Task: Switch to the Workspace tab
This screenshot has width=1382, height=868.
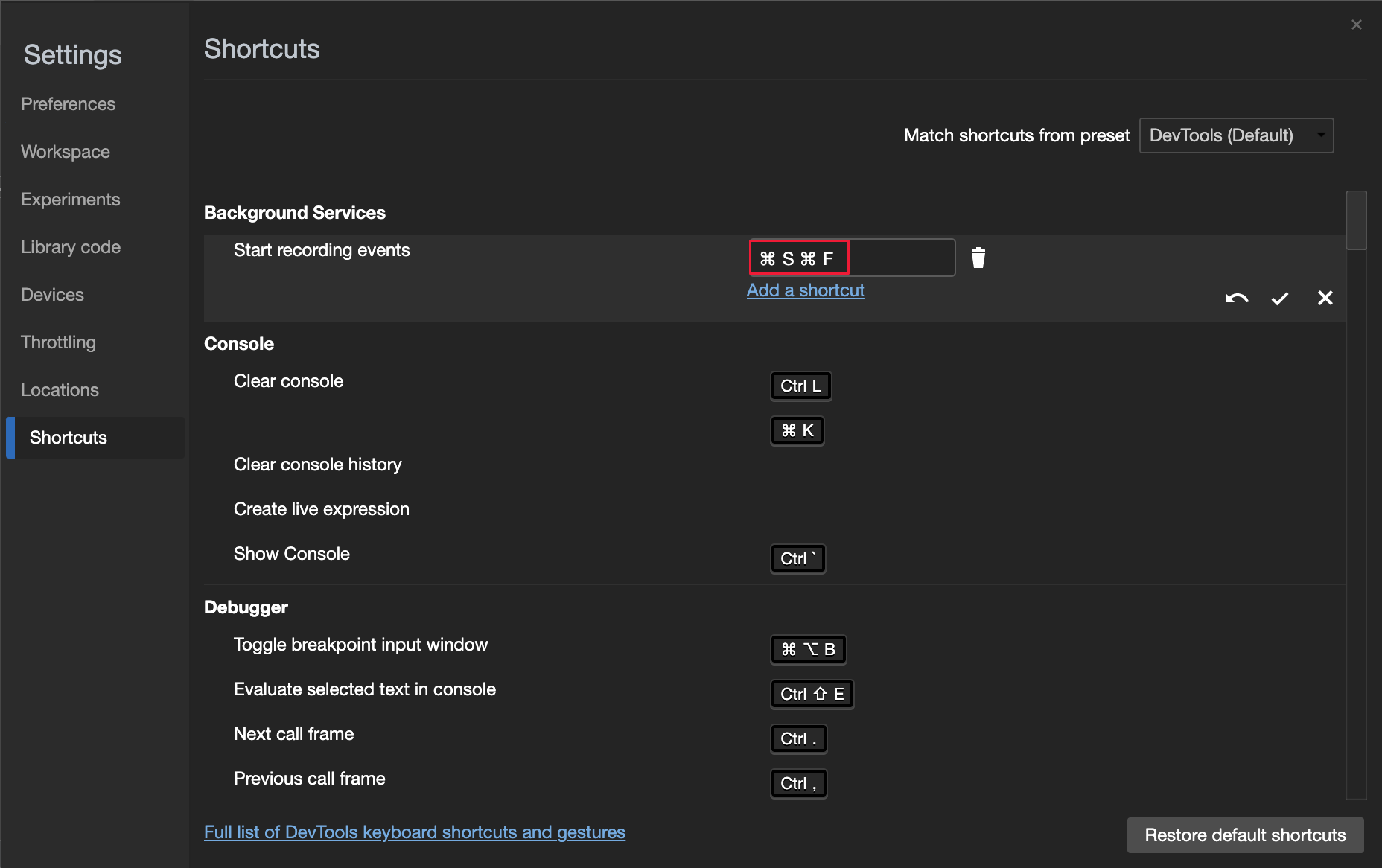Action: coord(65,152)
